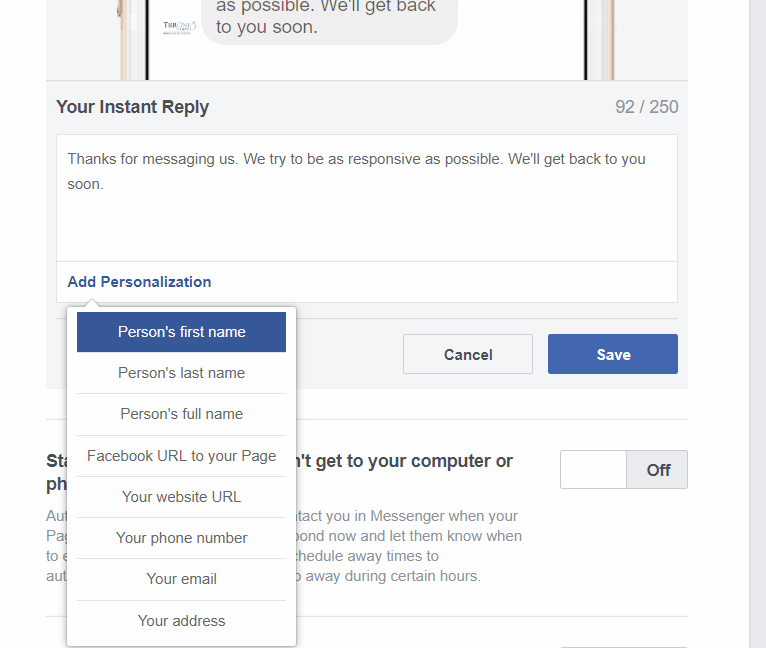Select Your website URL option
Viewport: 766px width, 648px height.
click(181, 497)
